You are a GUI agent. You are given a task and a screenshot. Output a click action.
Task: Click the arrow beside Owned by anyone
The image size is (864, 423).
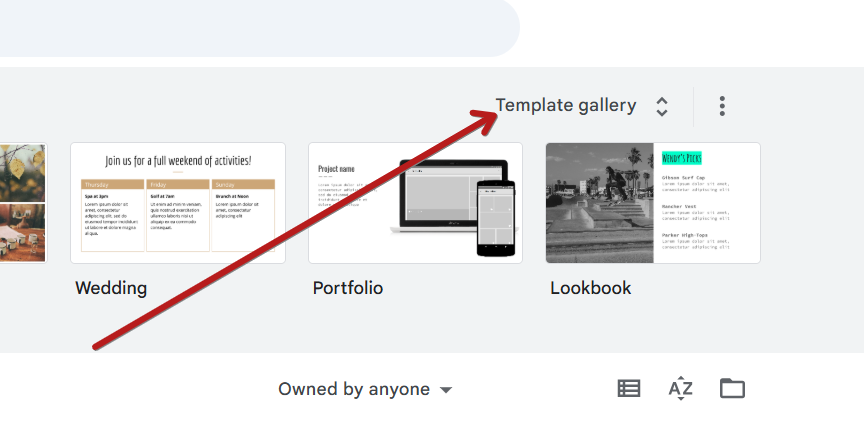[x=446, y=390]
